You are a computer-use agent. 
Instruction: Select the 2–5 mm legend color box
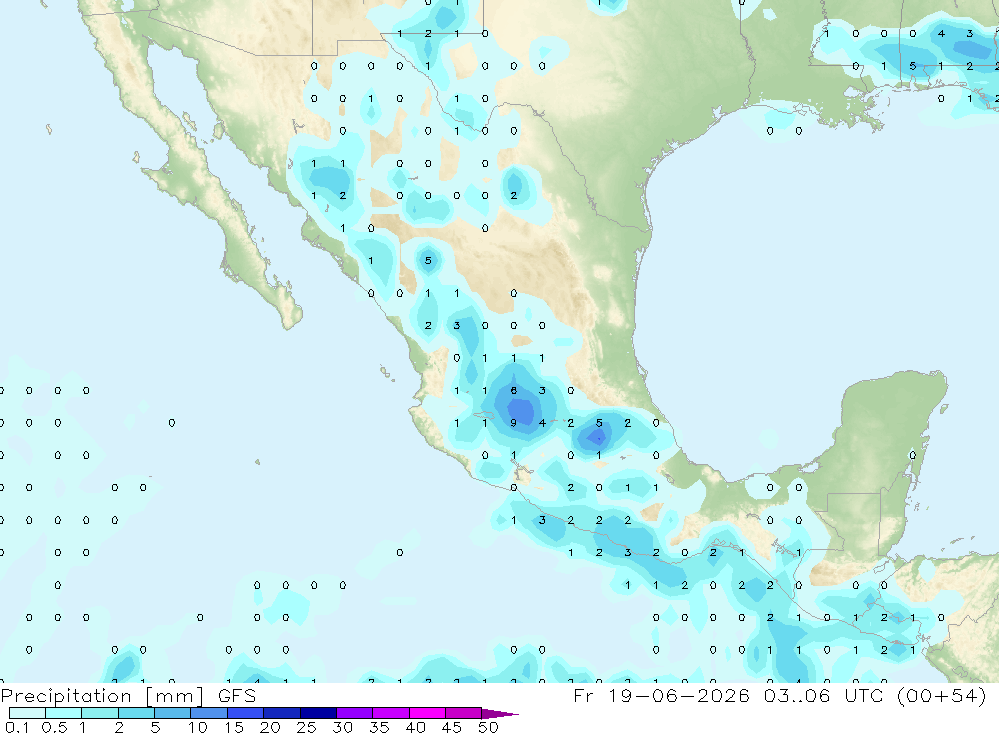point(136,713)
